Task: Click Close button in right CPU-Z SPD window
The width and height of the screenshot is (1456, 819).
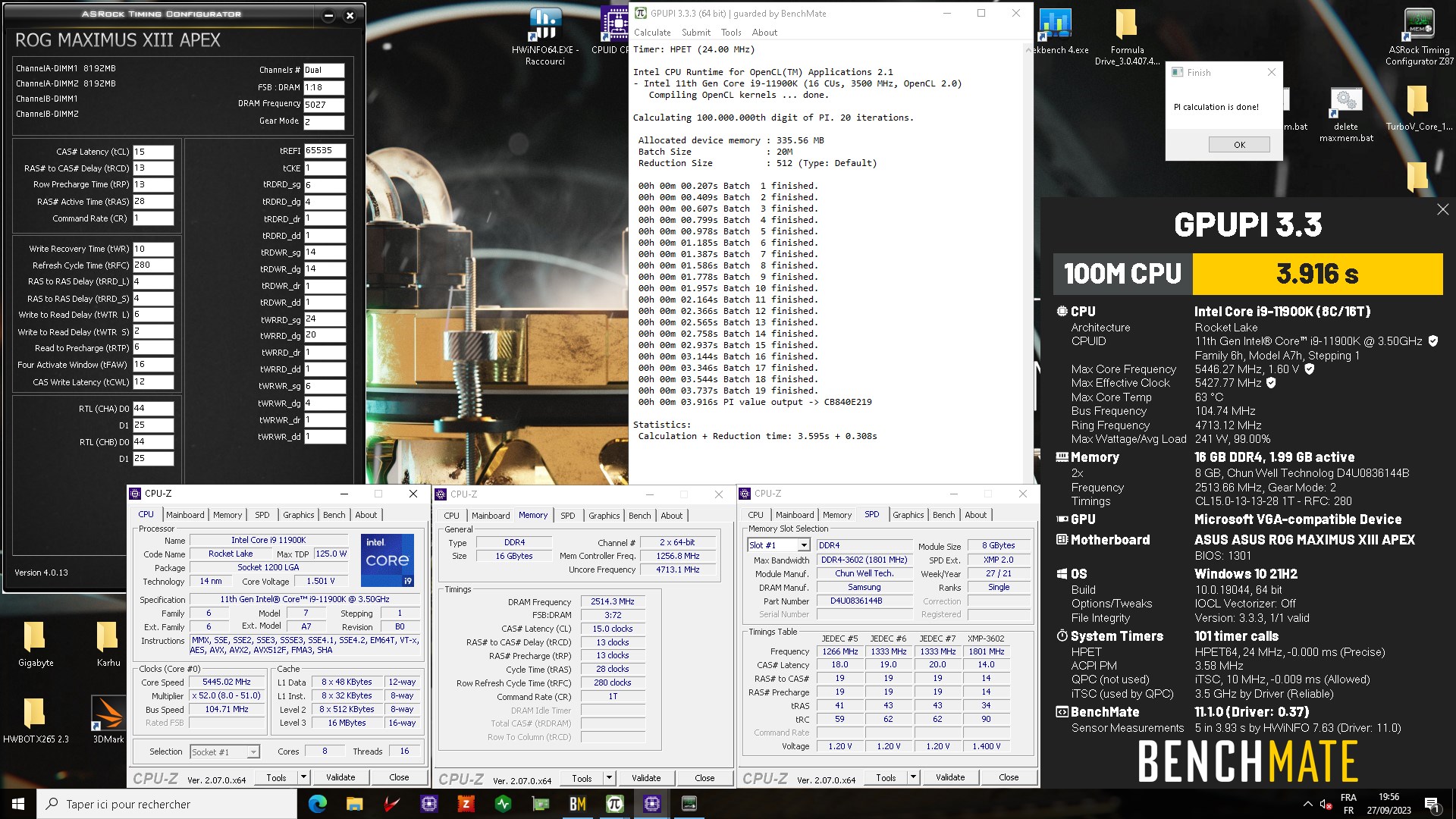Action: (1009, 777)
